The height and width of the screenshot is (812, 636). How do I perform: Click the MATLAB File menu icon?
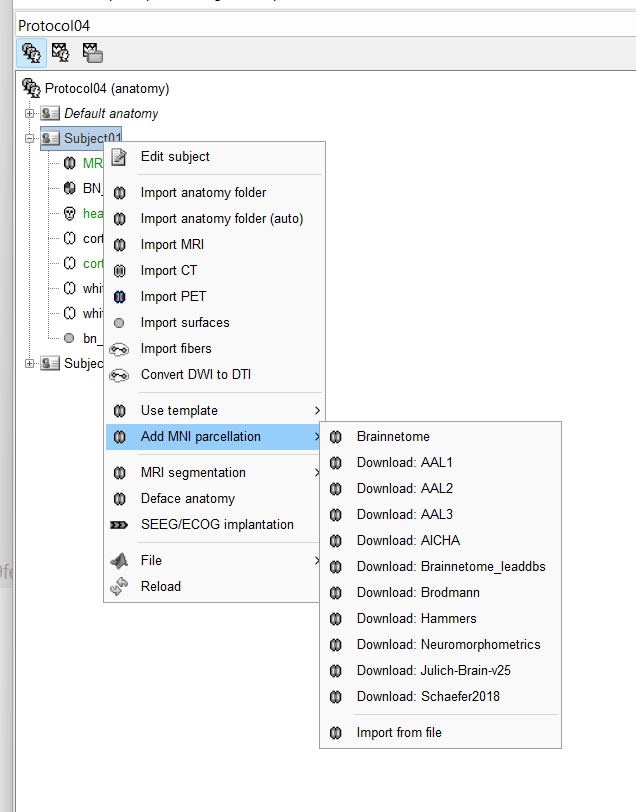[x=119, y=560]
